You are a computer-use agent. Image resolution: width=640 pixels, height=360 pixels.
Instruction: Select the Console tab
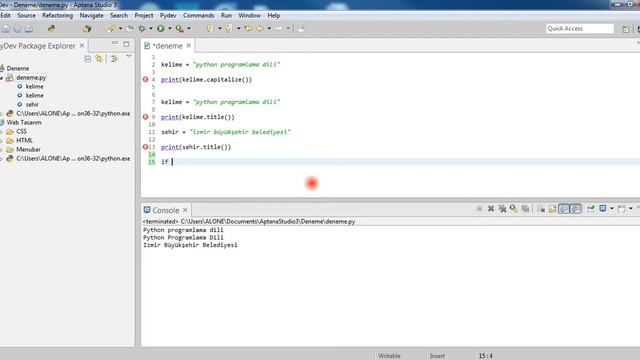(x=166, y=210)
